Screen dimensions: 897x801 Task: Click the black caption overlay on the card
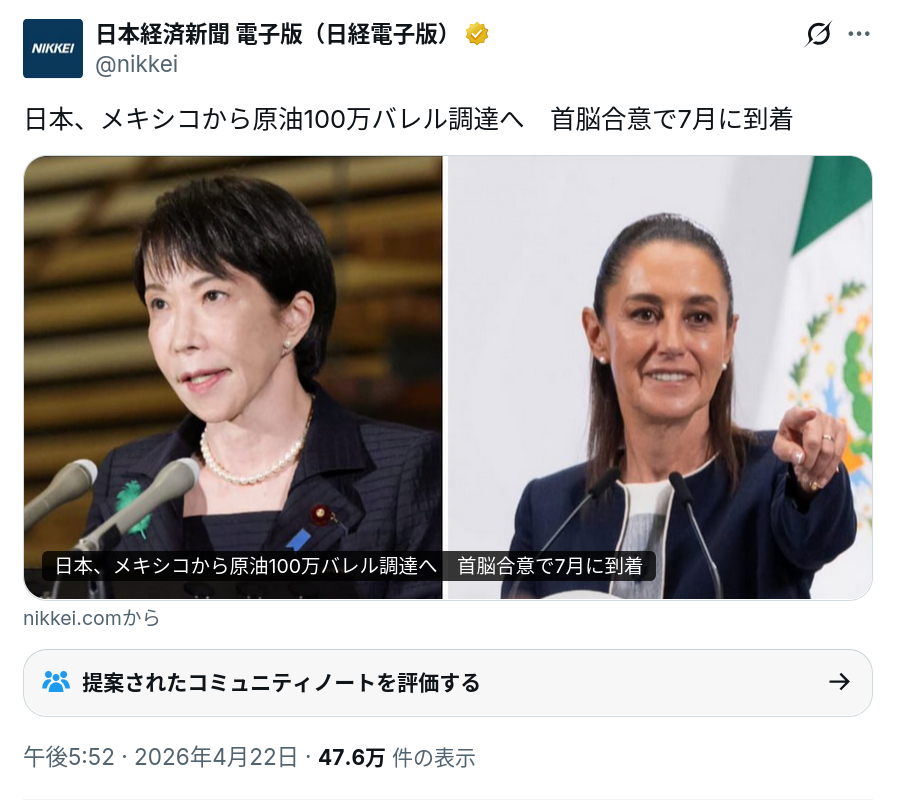coord(348,566)
